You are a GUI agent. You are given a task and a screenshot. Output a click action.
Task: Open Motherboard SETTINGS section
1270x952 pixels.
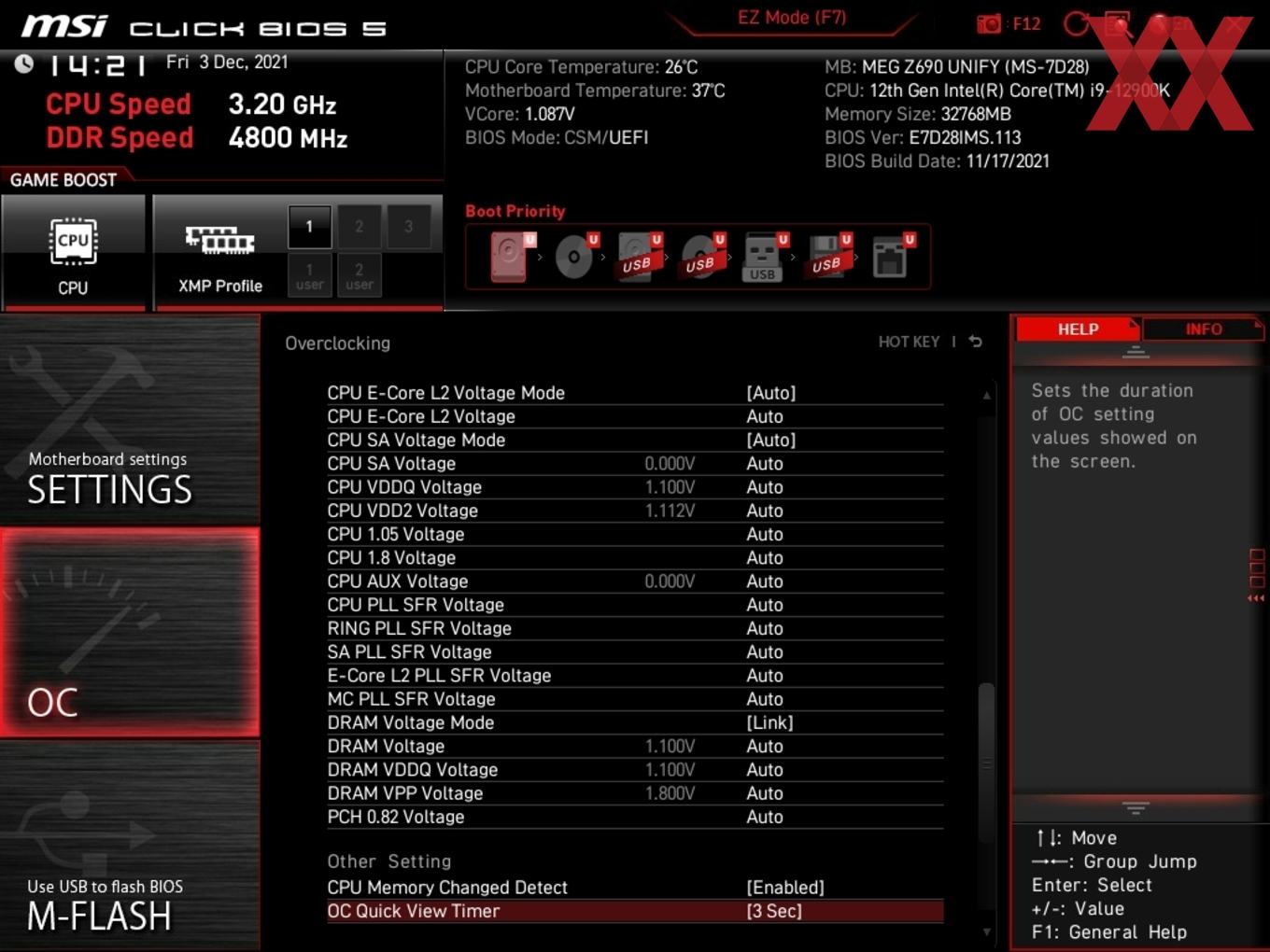(130, 420)
